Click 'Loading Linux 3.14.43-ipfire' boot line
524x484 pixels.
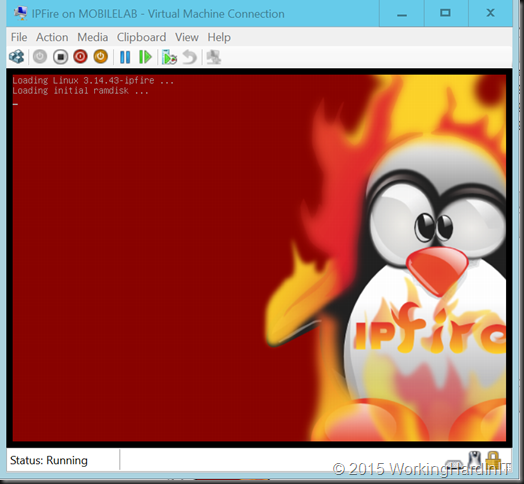pos(93,81)
